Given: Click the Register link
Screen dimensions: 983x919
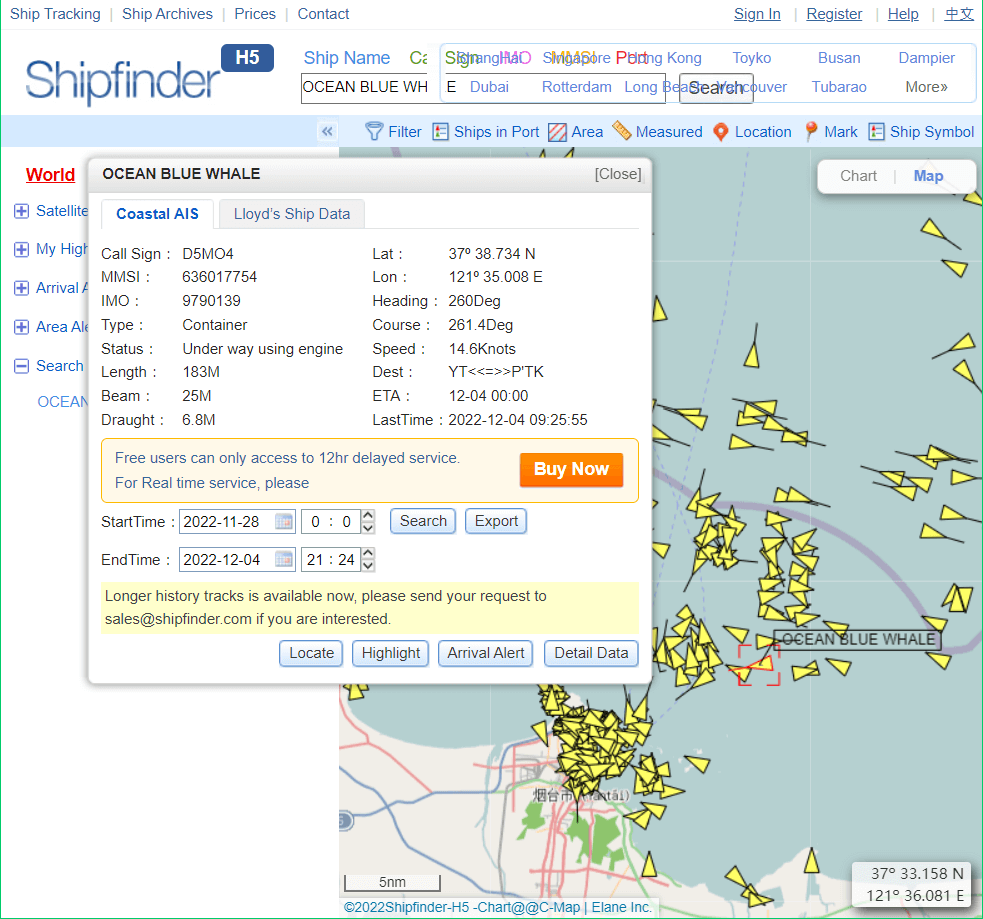Looking at the screenshot, I should (x=834, y=14).
